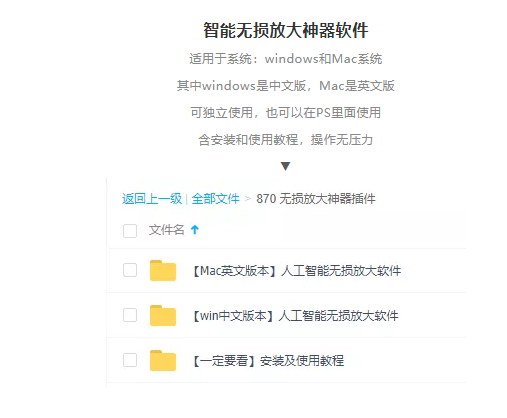The image size is (507, 418).
Task: Open the 安装及使用教程 folder icon
Action: pos(163,360)
